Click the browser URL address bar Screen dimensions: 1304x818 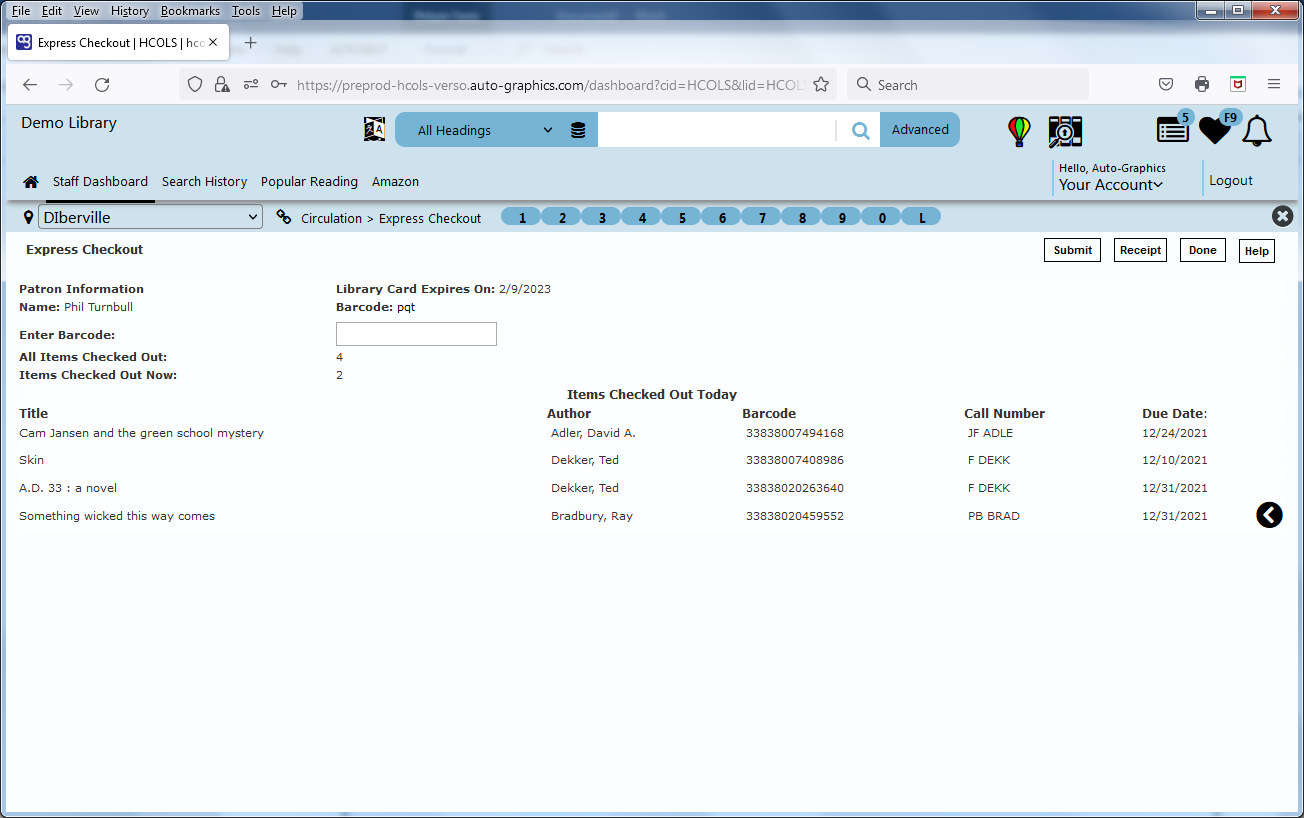[x=550, y=85]
